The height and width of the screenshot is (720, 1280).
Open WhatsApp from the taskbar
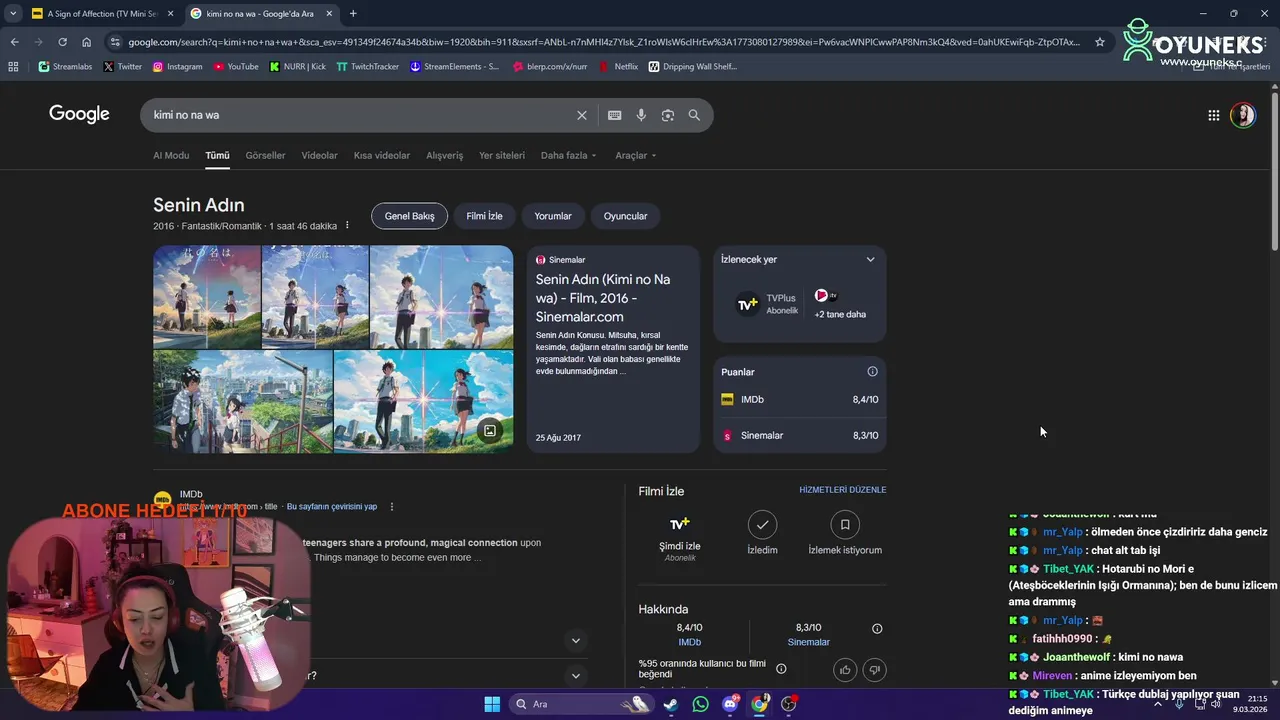click(x=700, y=704)
